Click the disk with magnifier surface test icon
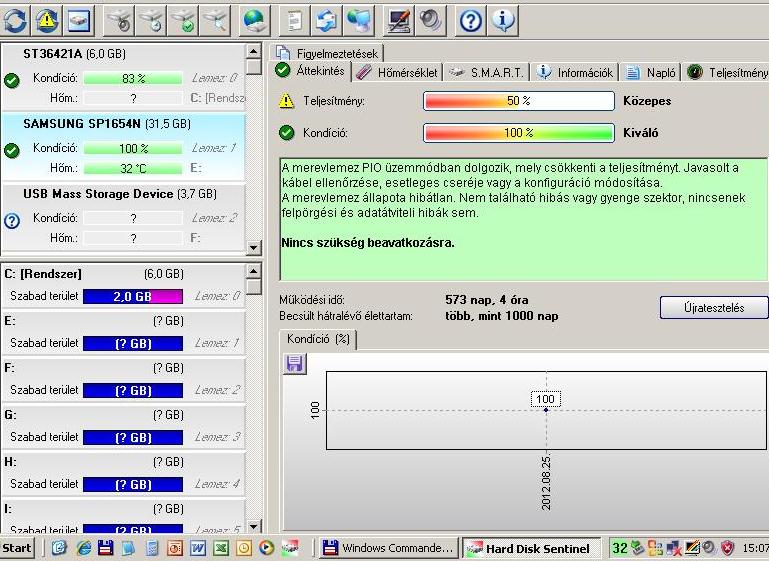 [x=214, y=20]
